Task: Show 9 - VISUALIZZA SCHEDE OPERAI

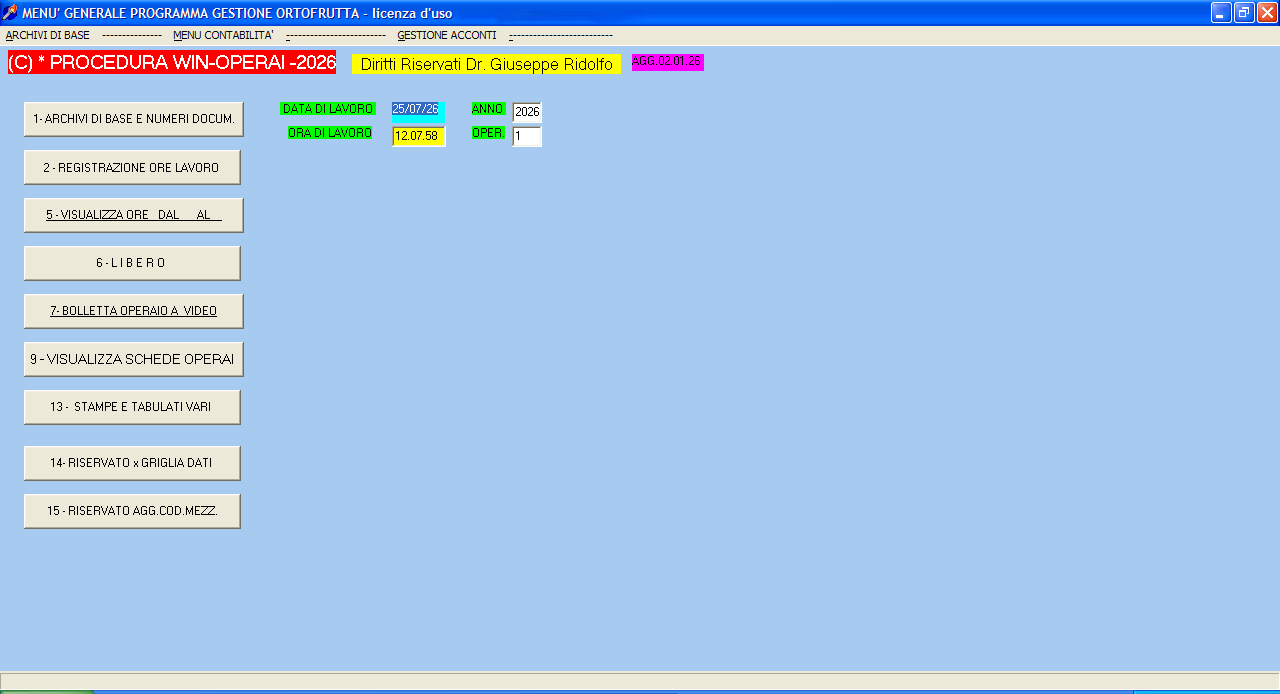Action: (134, 359)
